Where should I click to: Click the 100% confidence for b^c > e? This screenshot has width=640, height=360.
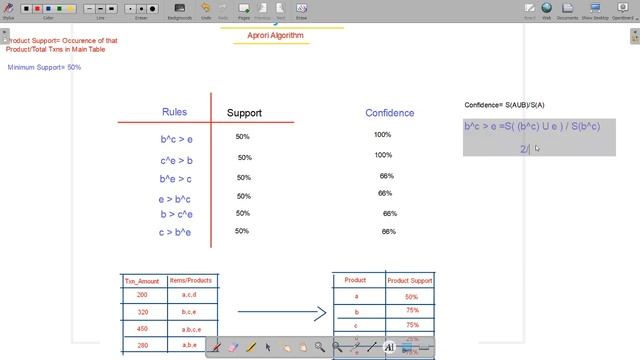coord(382,135)
